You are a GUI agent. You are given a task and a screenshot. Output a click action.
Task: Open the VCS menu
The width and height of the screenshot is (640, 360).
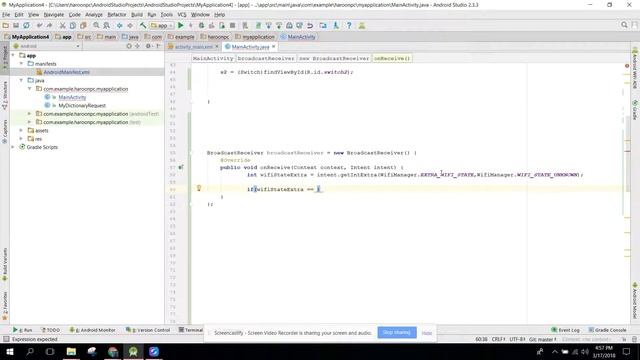click(x=182, y=15)
